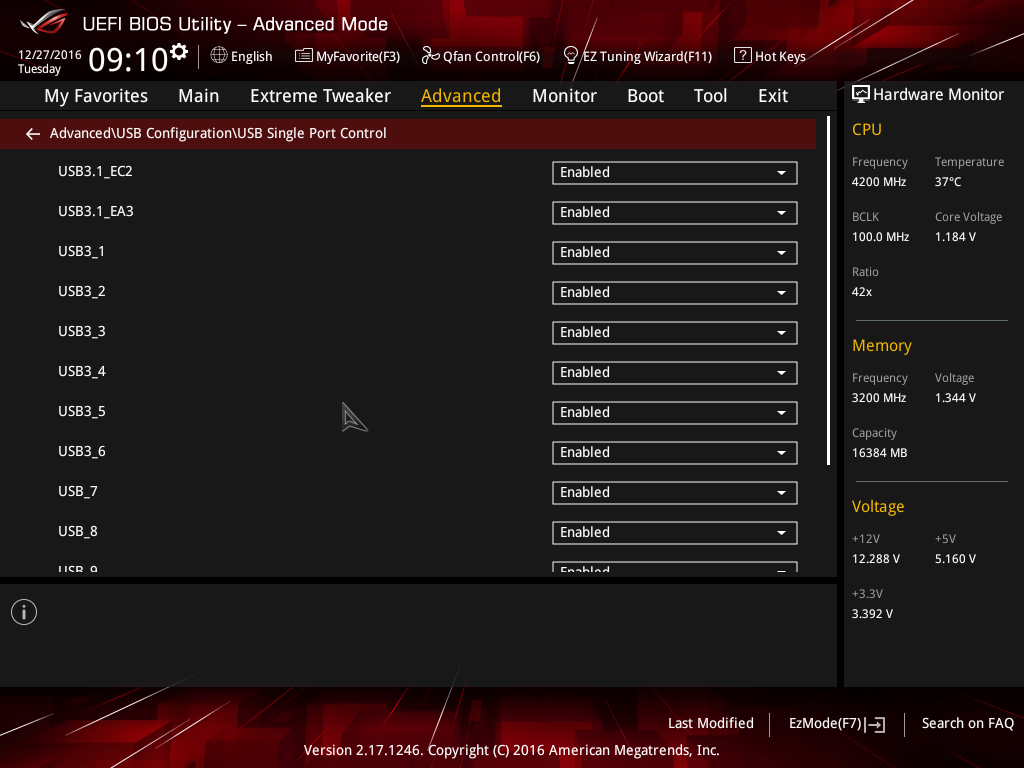Switch to the Boot tab
This screenshot has height=768, width=1024.
645,96
